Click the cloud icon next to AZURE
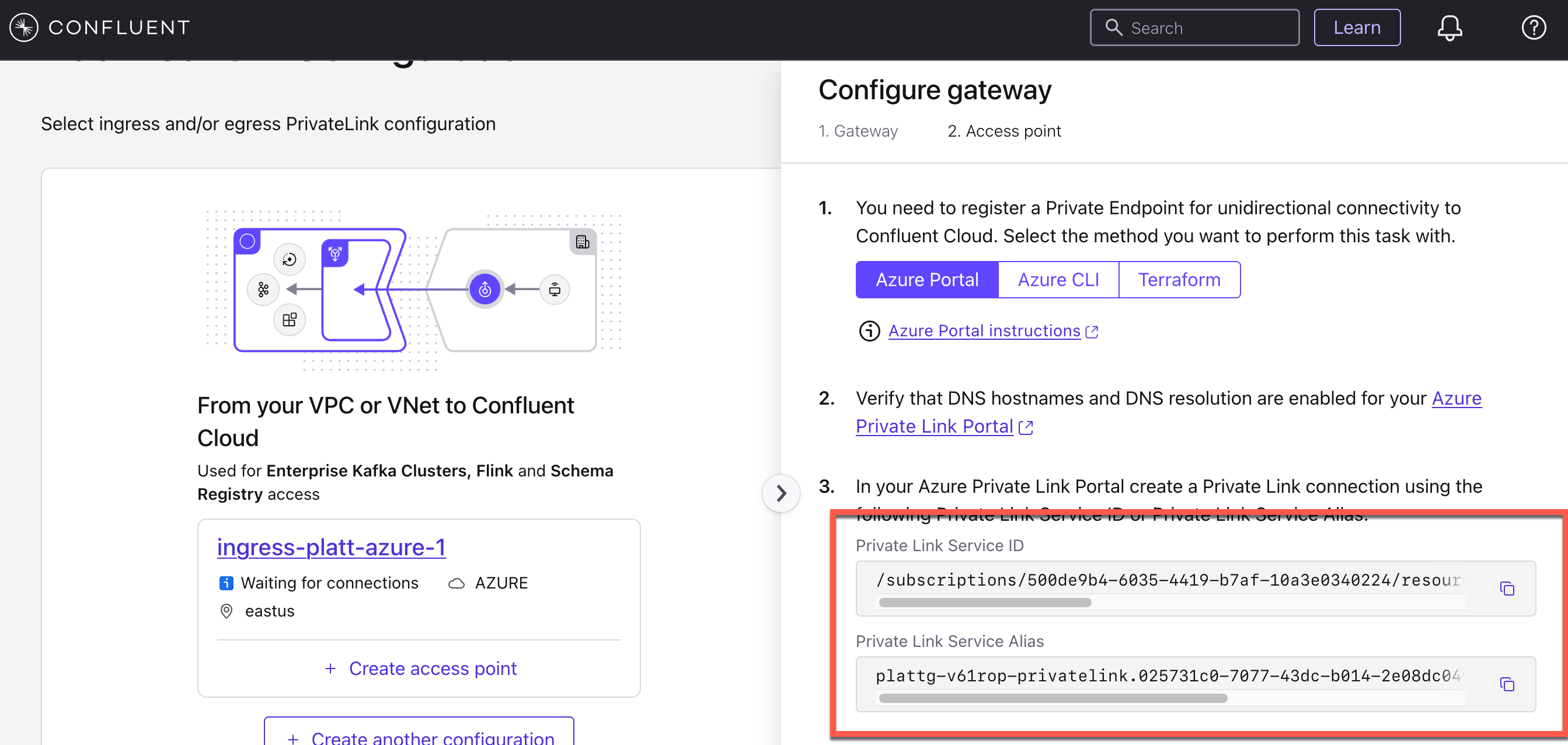 tap(456, 583)
